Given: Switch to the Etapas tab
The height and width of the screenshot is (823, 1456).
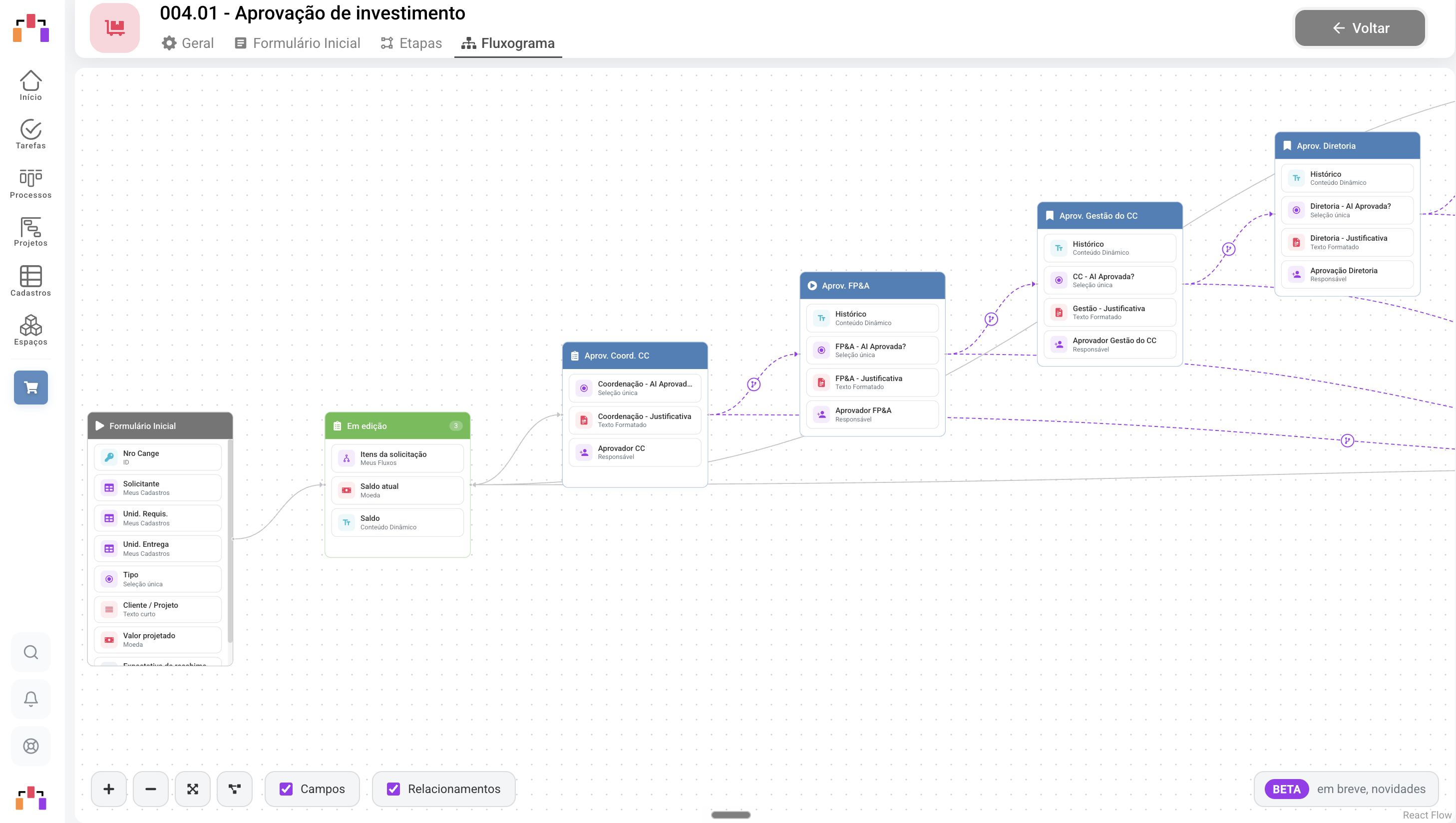Looking at the screenshot, I should (x=411, y=43).
